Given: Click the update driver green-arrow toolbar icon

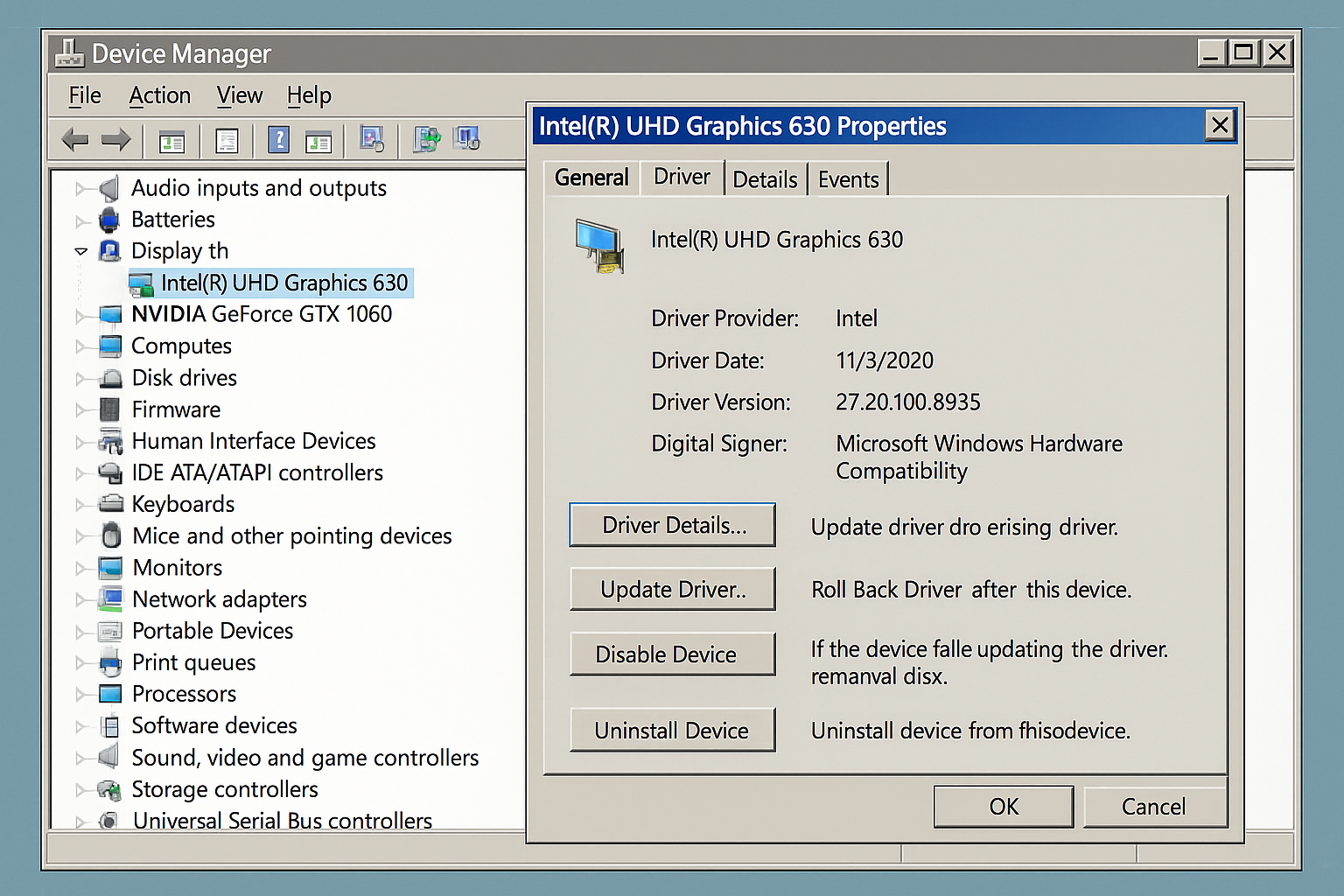Looking at the screenshot, I should 427,139.
